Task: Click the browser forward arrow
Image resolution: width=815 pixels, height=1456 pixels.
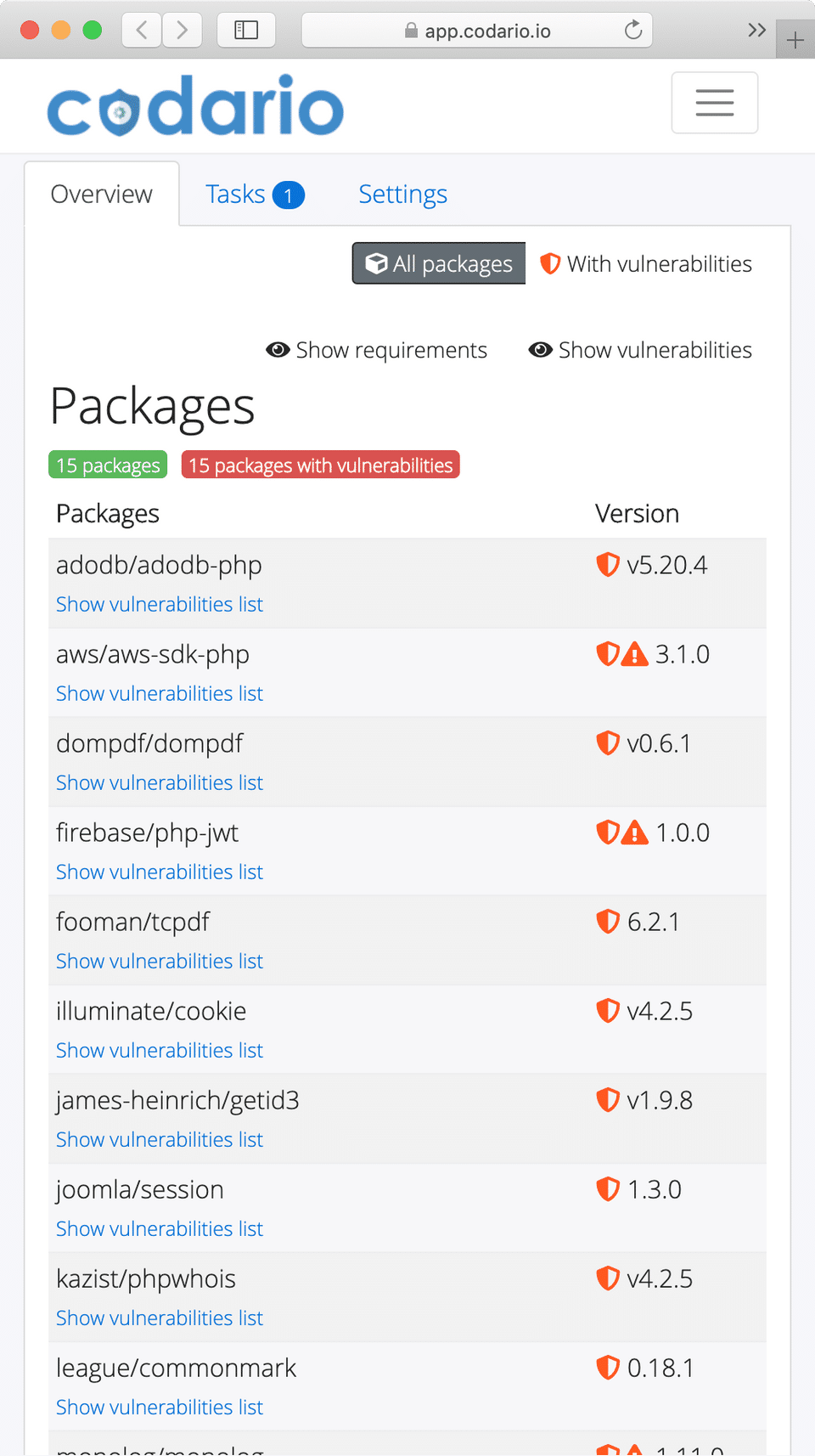Action: 182,31
